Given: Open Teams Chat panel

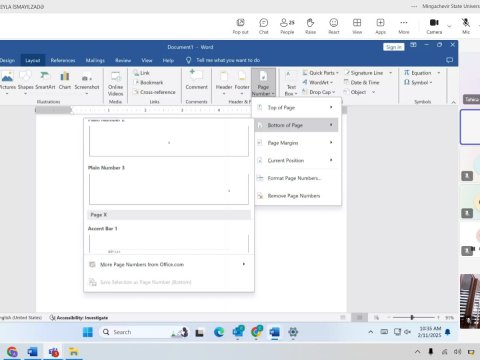Looking at the screenshot, I should pyautogui.click(x=263, y=26).
